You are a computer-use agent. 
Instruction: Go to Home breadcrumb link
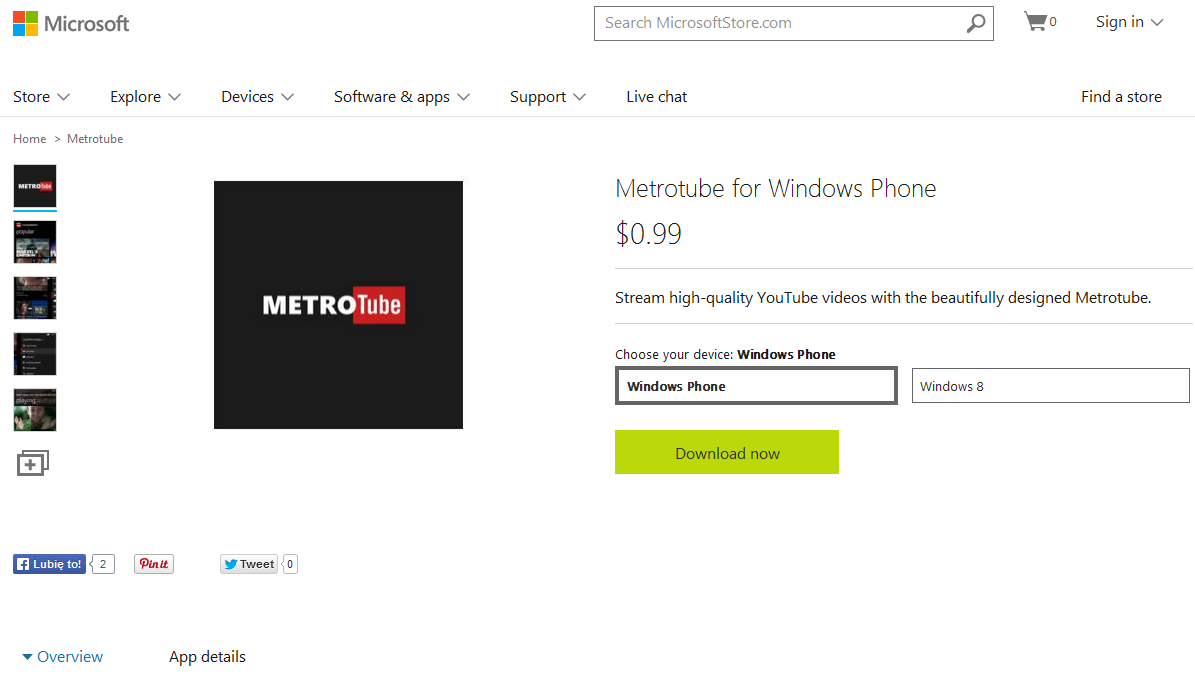pos(30,139)
